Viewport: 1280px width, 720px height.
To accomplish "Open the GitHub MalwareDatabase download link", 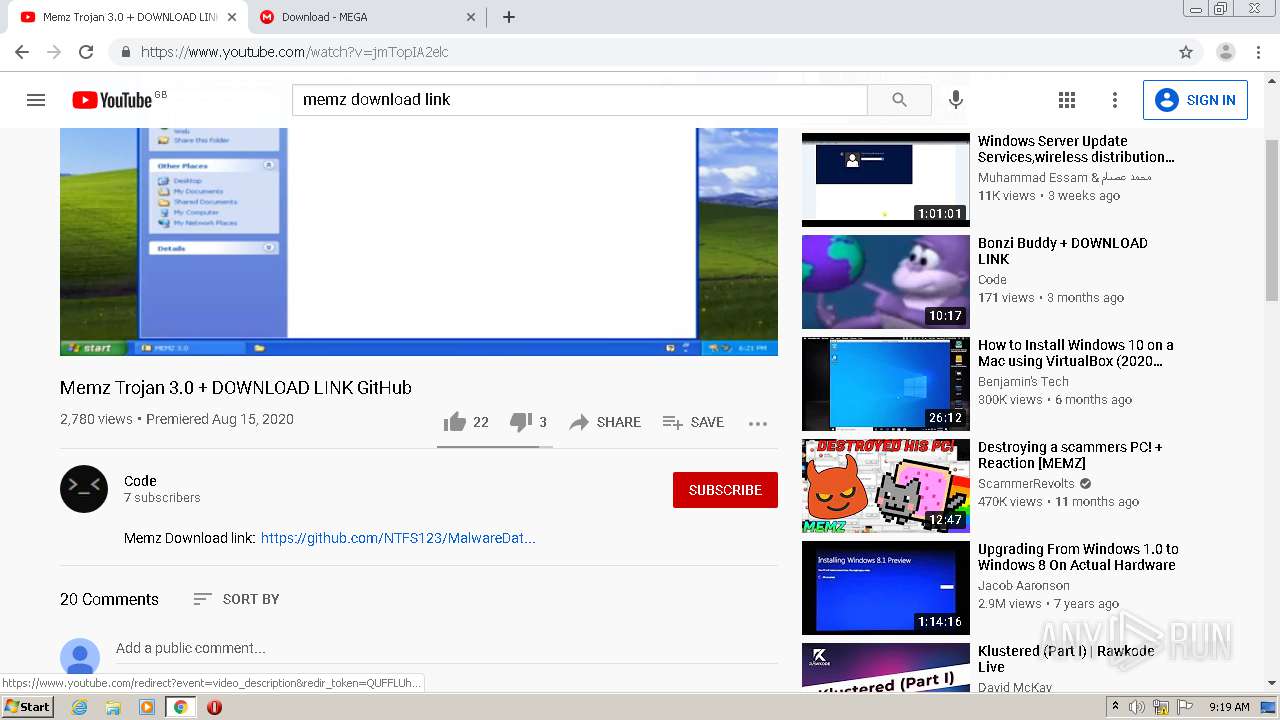I will [x=398, y=538].
